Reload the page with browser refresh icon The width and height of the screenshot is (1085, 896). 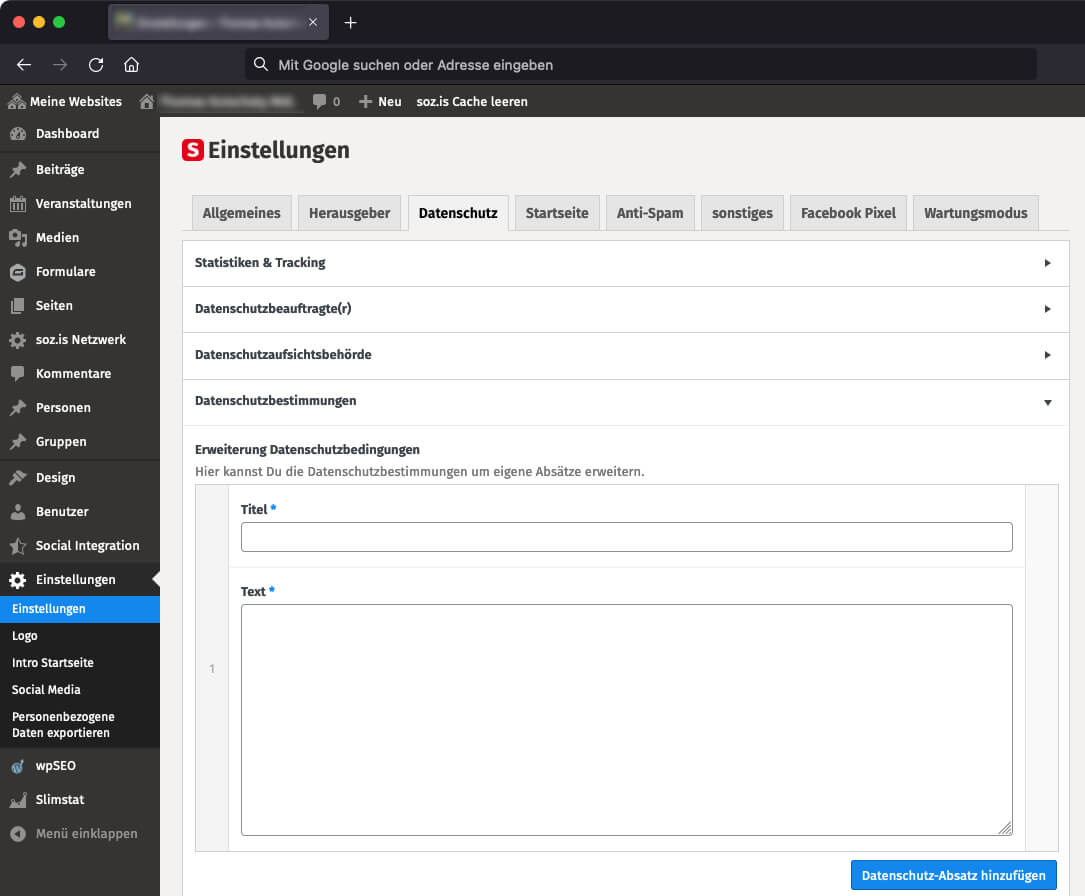click(x=96, y=65)
